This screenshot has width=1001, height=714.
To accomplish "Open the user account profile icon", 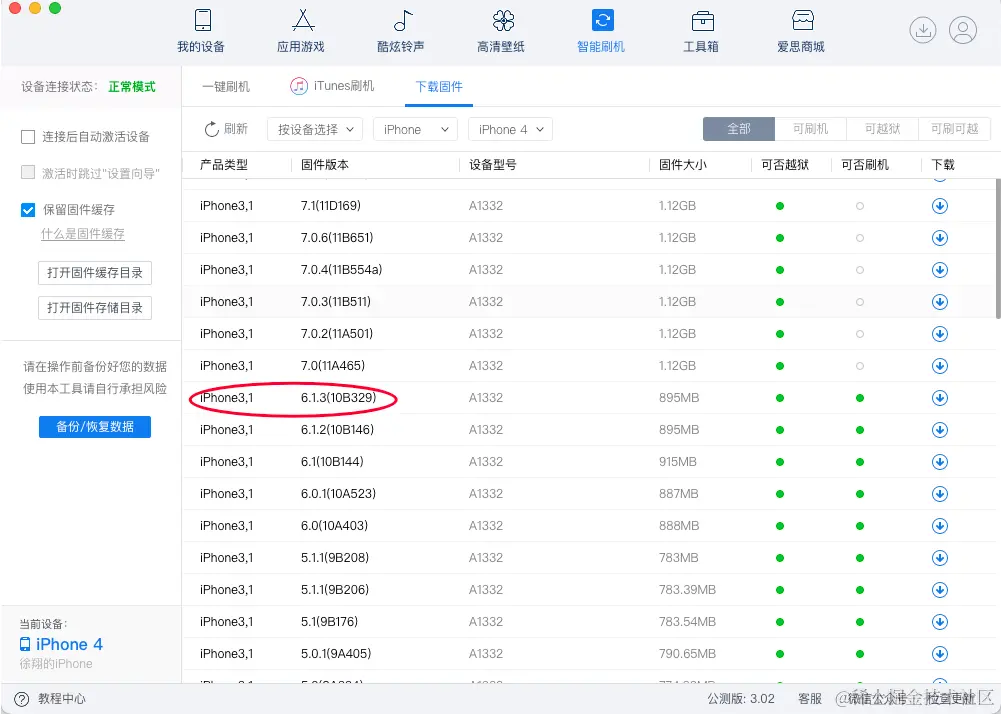I will 963,30.
